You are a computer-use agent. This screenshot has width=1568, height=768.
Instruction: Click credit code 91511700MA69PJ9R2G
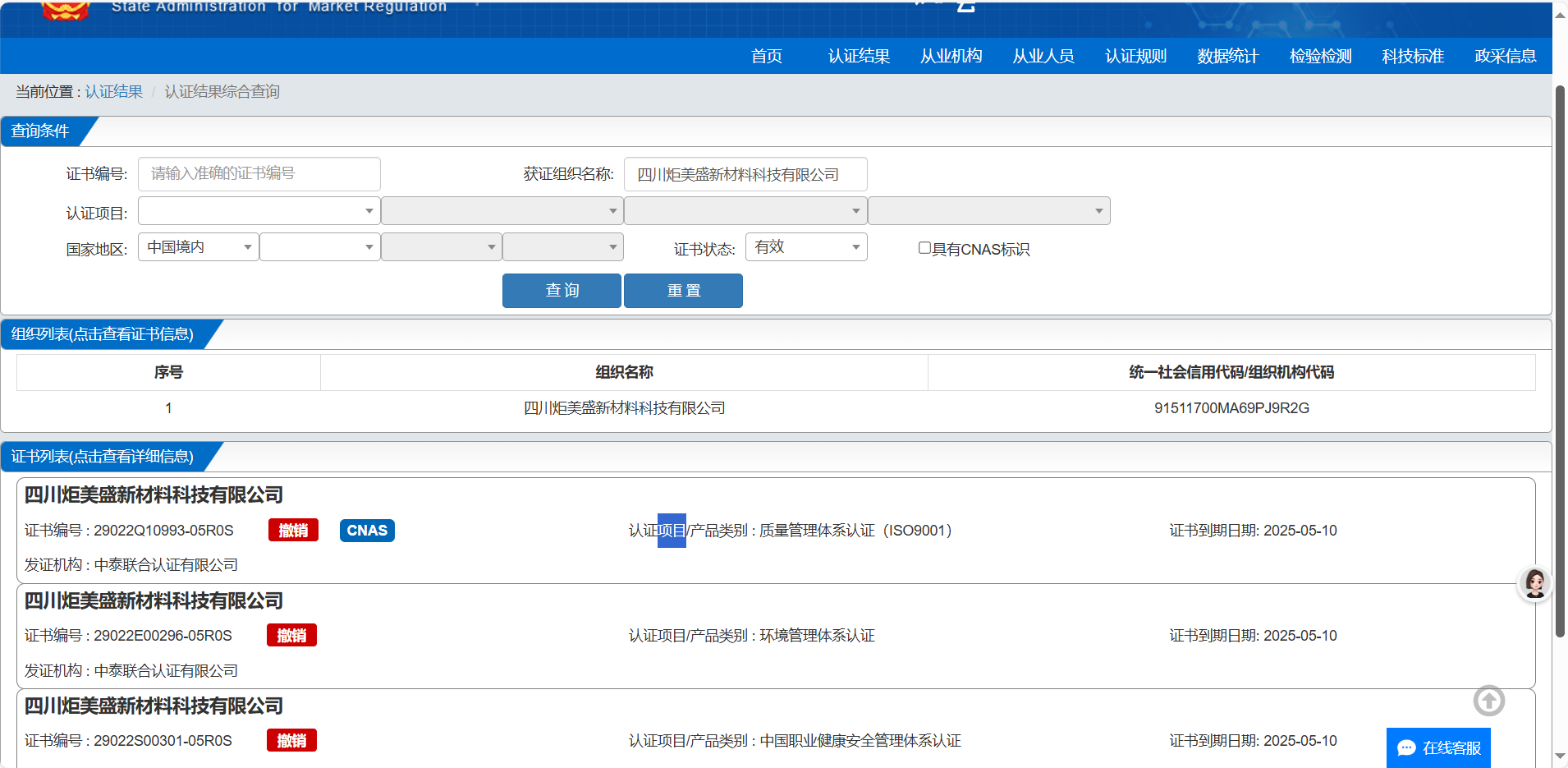1231,408
